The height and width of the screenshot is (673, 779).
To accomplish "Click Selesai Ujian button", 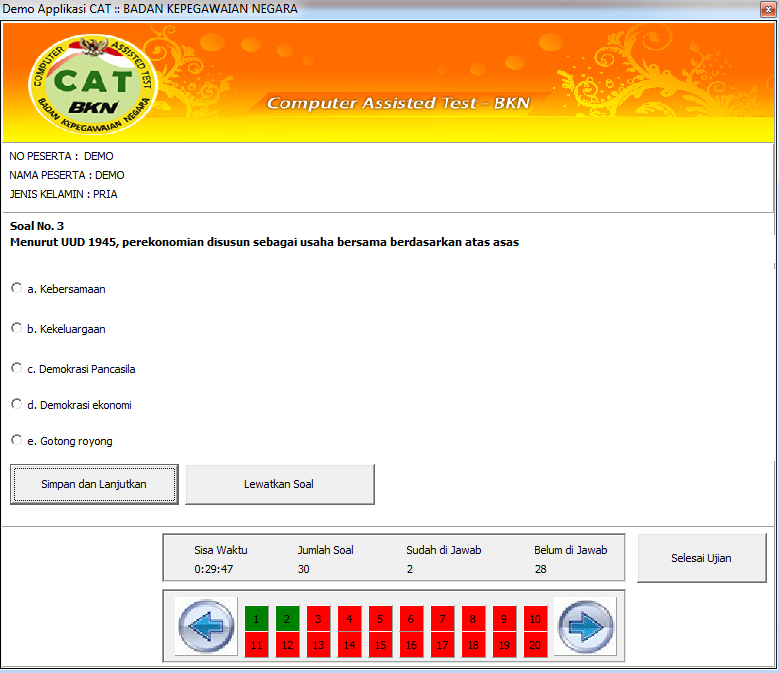I will click(701, 558).
